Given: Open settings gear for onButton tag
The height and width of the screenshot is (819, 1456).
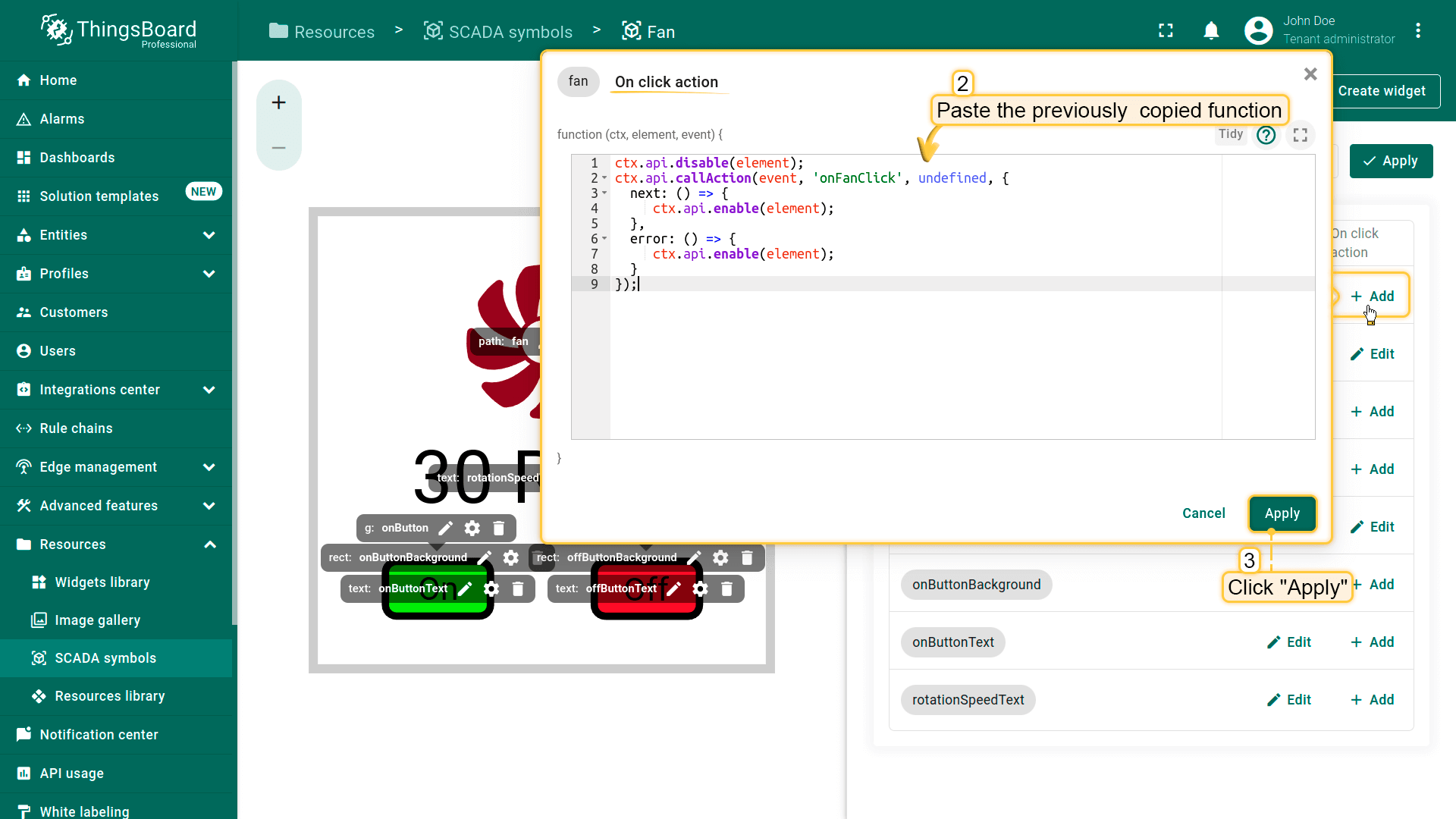Looking at the screenshot, I should 472,528.
